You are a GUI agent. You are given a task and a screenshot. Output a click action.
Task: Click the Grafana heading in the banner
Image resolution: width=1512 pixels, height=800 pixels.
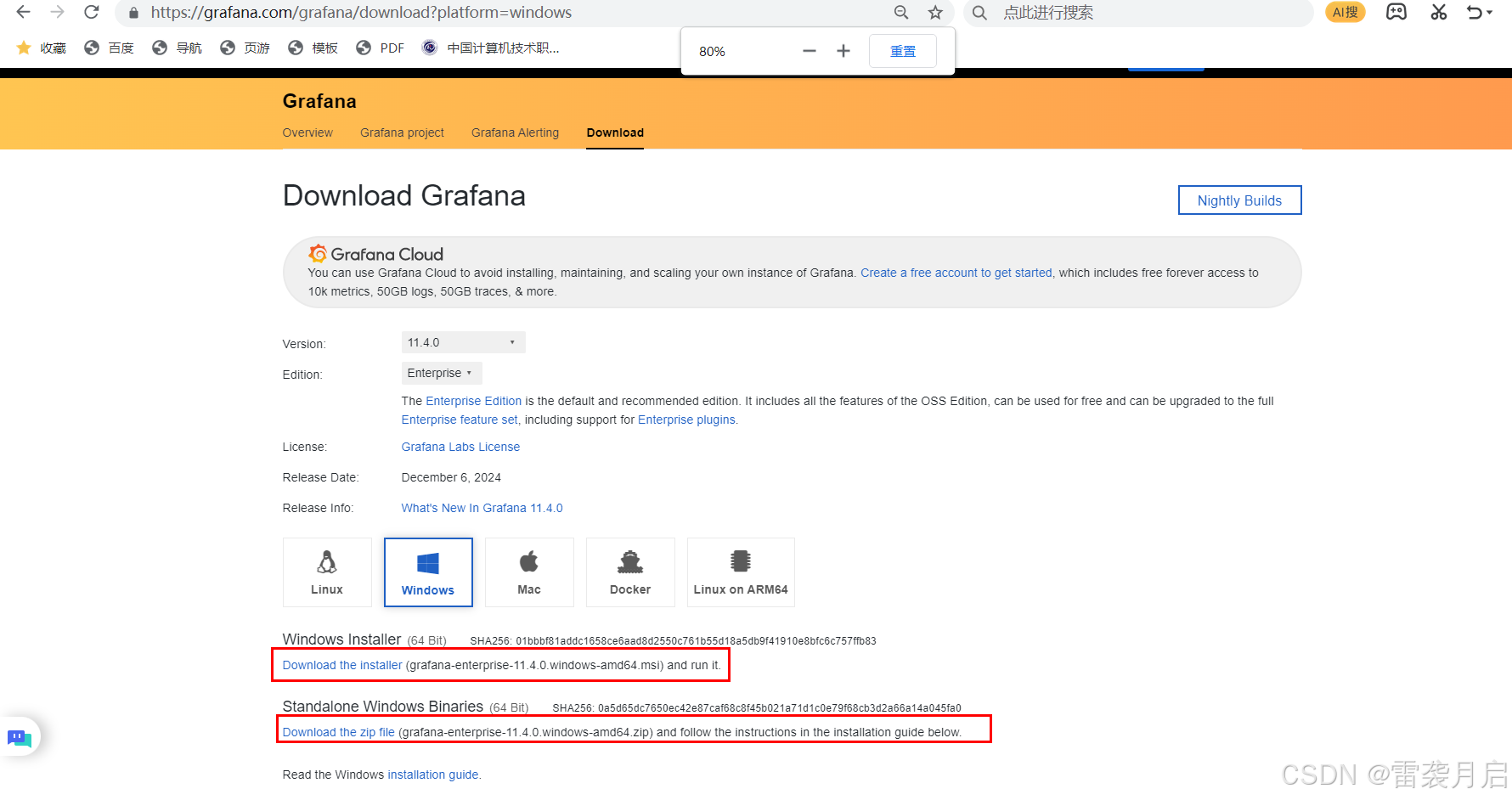tap(319, 101)
